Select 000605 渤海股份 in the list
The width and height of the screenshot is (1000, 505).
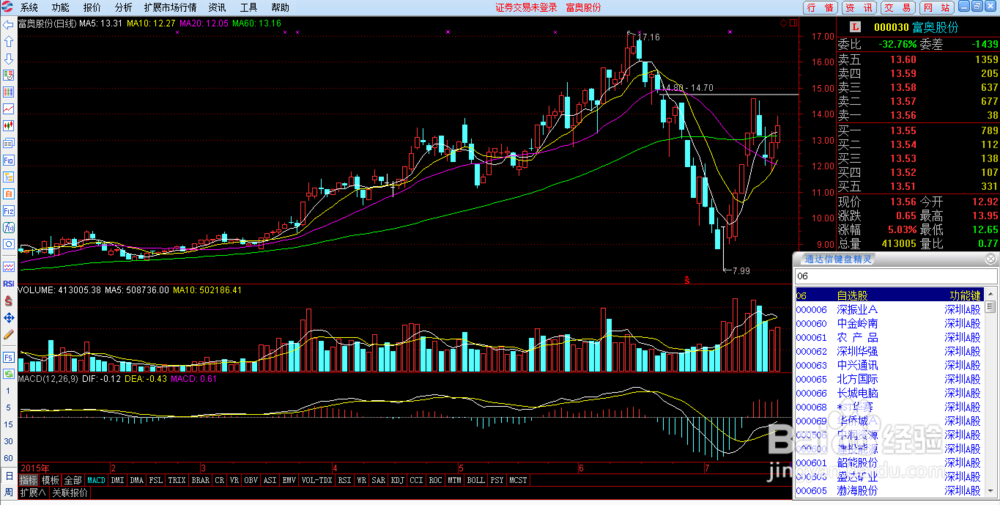pyautogui.click(x=890, y=490)
